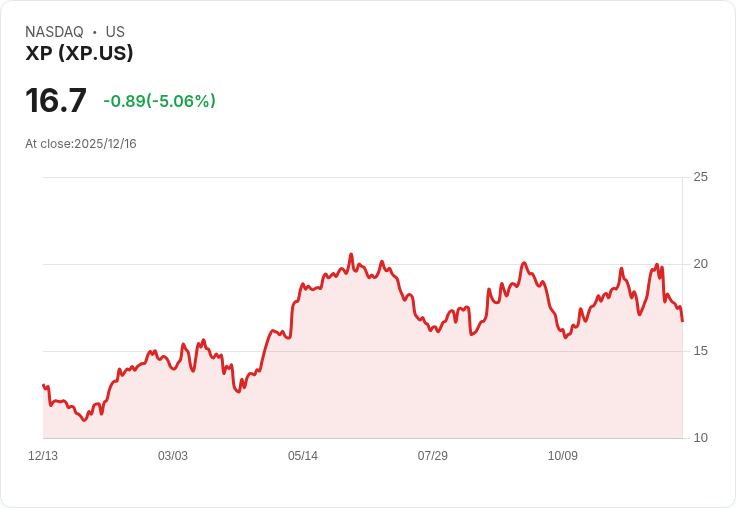Image resolution: width=736 pixels, height=508 pixels.
Task: Select the -0.89(-5.06%) price change
Action: [x=159, y=101]
